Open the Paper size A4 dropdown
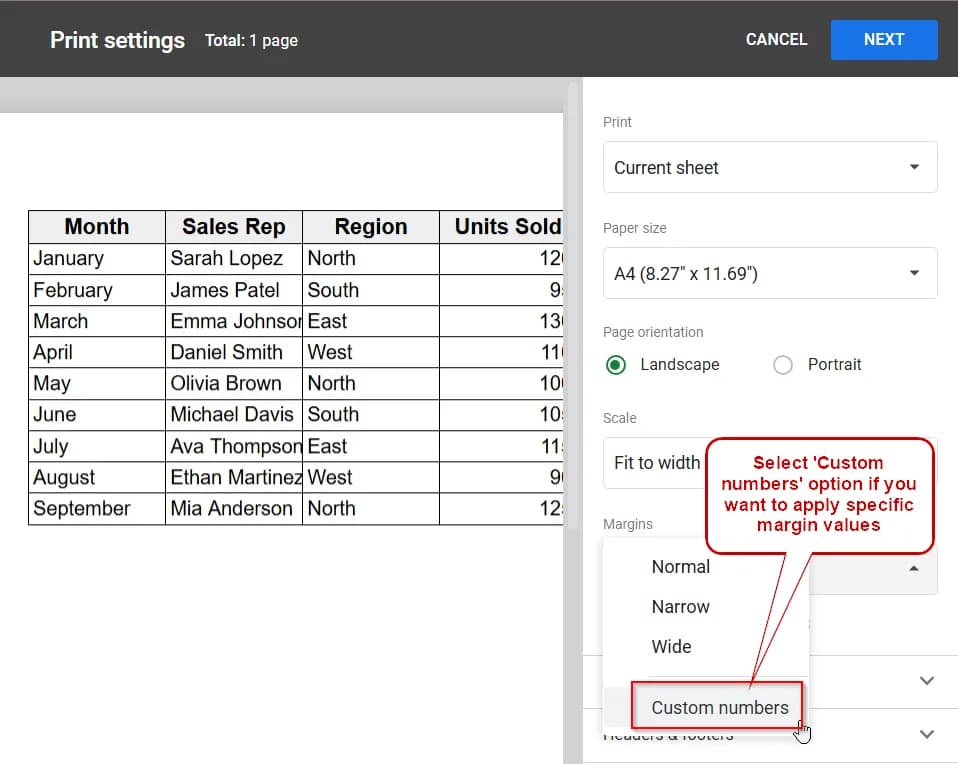The height and width of the screenshot is (764, 958). (x=770, y=273)
